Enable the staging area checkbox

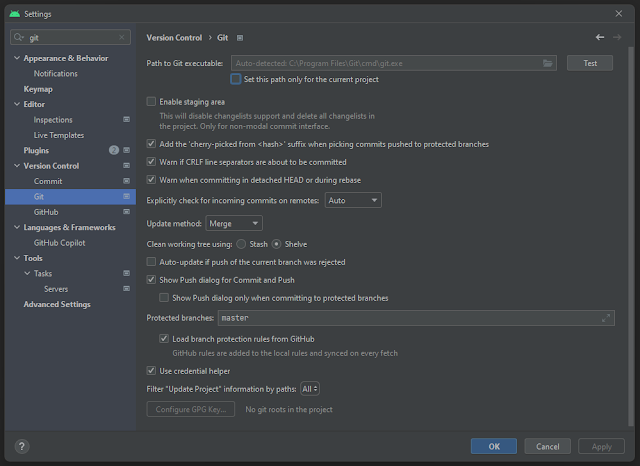click(x=152, y=101)
